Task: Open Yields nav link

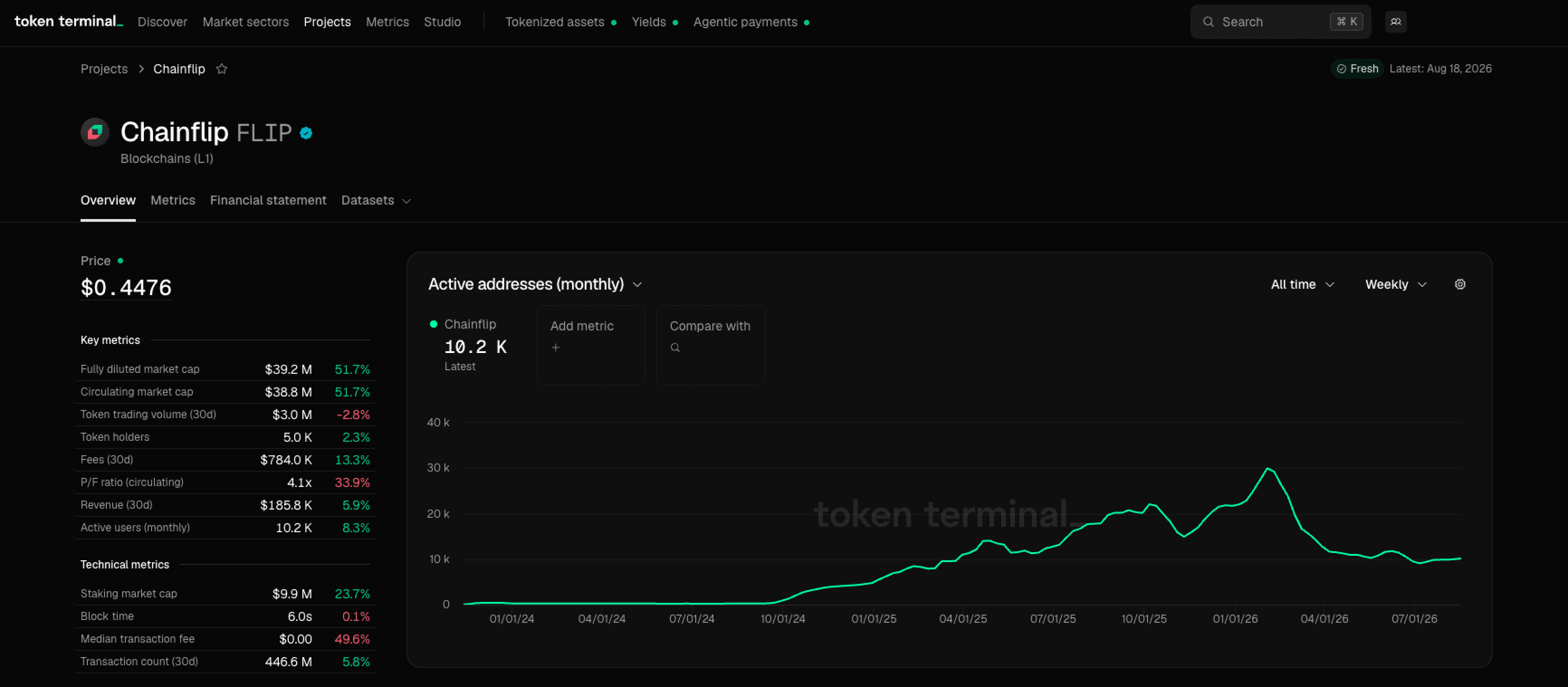Action: tap(655, 22)
